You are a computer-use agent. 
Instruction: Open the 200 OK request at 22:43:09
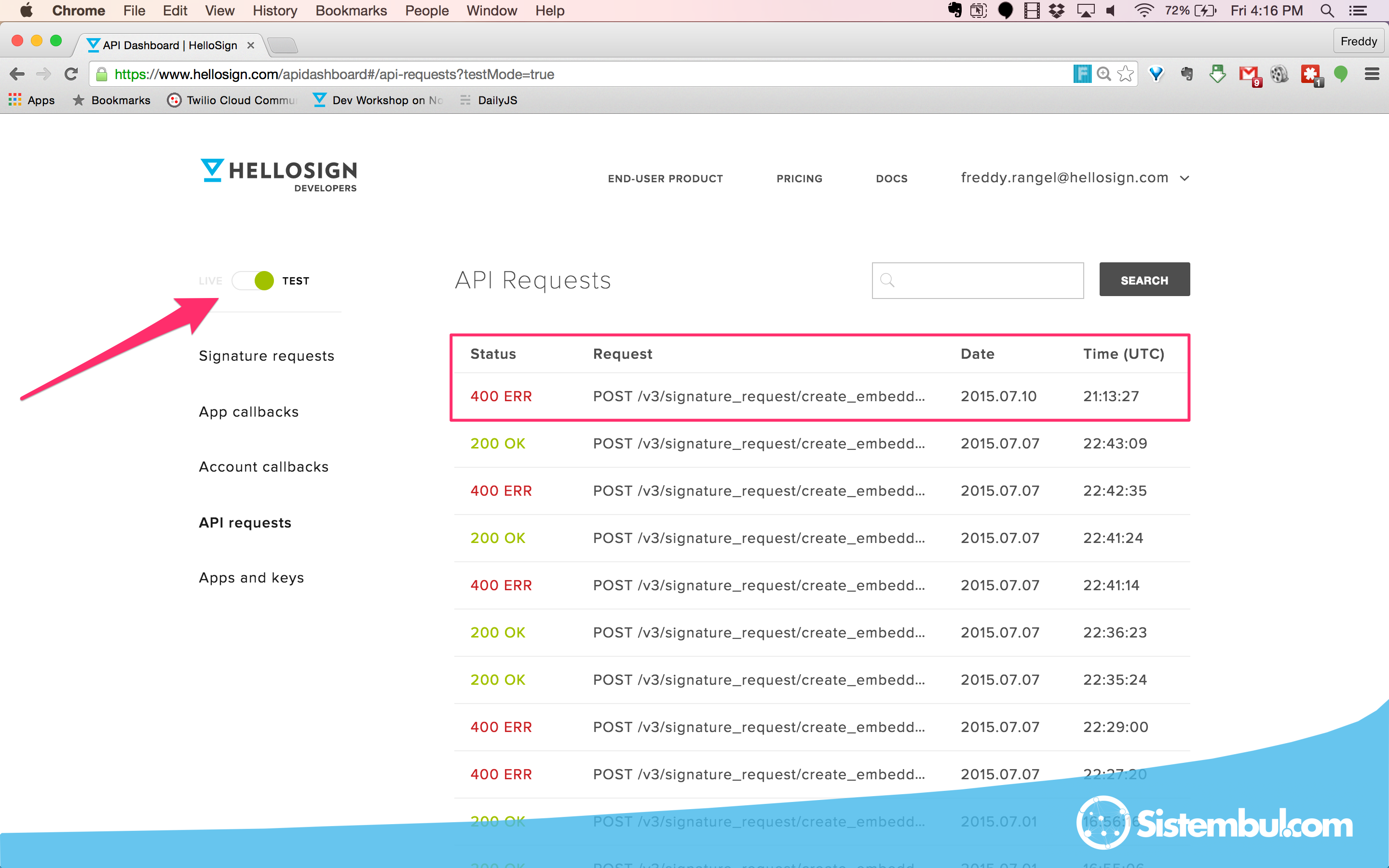[822, 443]
